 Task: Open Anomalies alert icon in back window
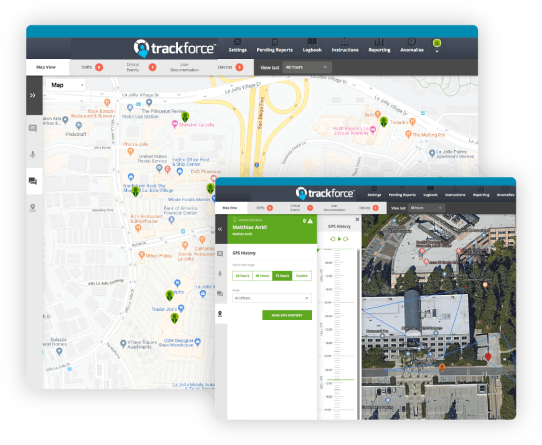[x=412, y=46]
